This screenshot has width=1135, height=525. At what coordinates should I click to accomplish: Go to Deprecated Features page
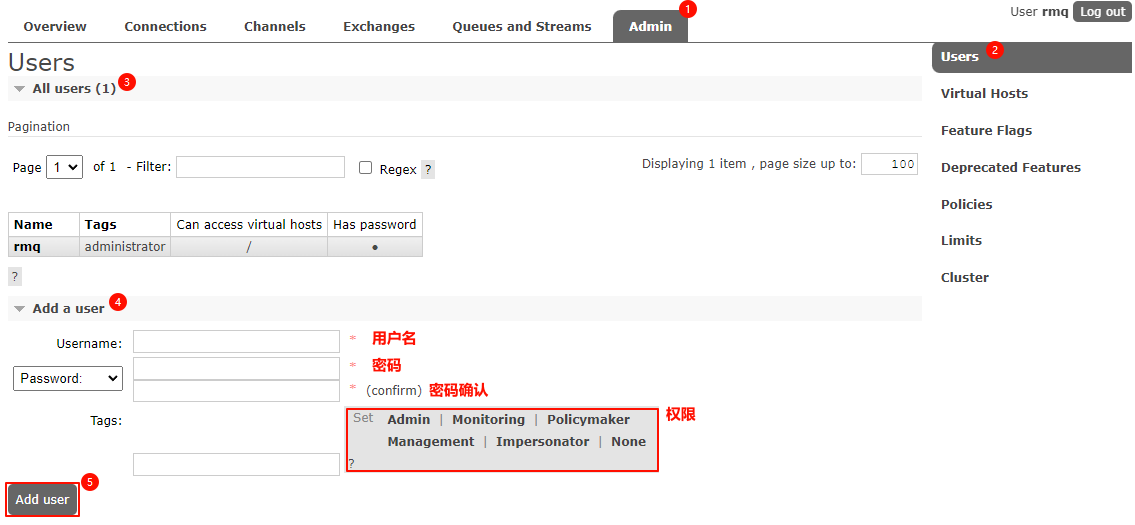[x=1010, y=167]
